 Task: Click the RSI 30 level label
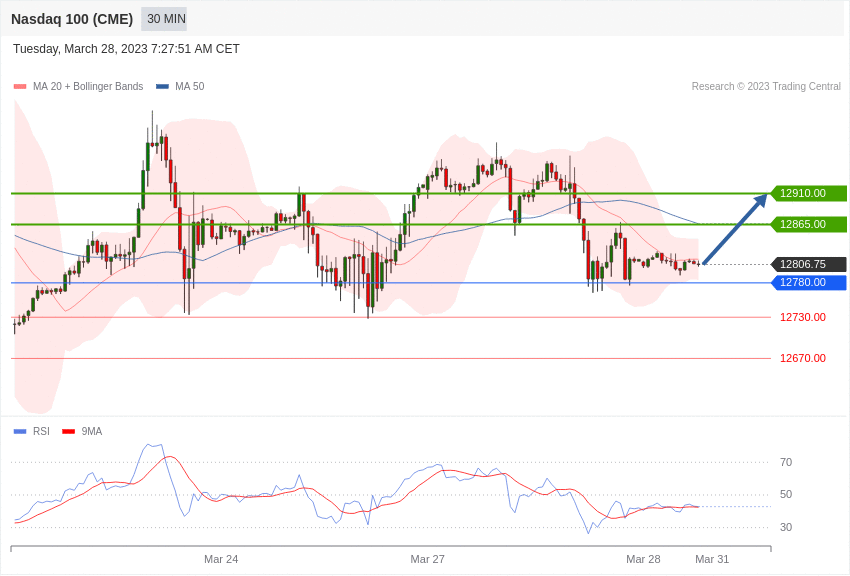pos(786,527)
